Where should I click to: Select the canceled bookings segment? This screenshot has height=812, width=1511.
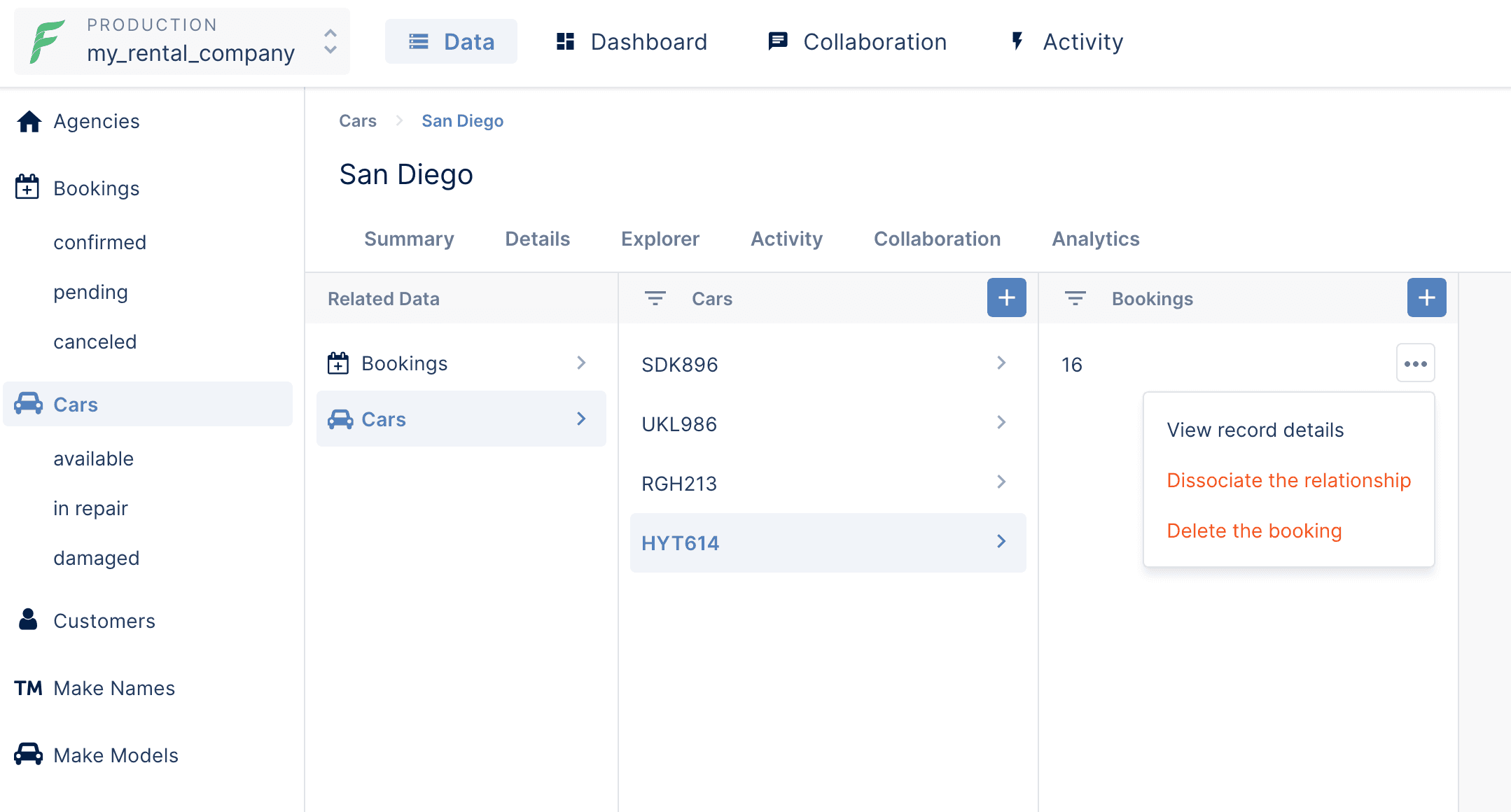click(95, 342)
